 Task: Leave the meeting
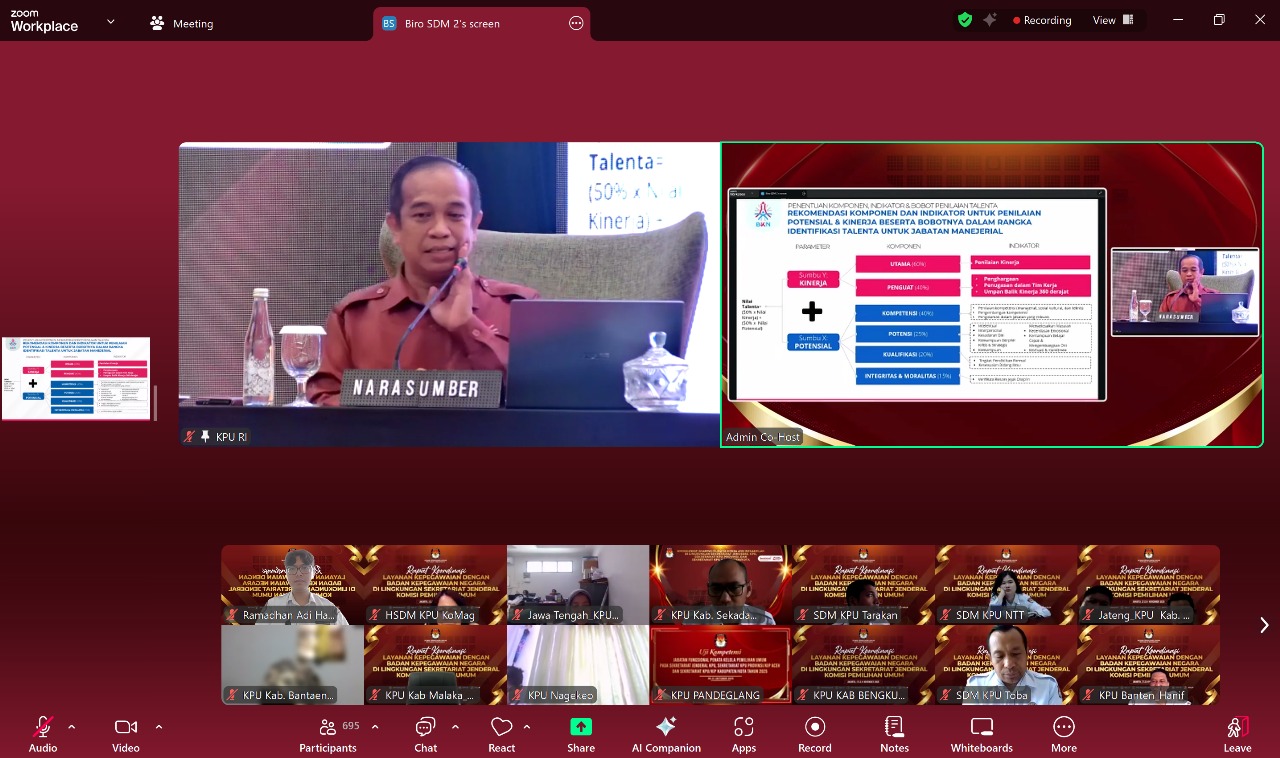tap(1237, 734)
